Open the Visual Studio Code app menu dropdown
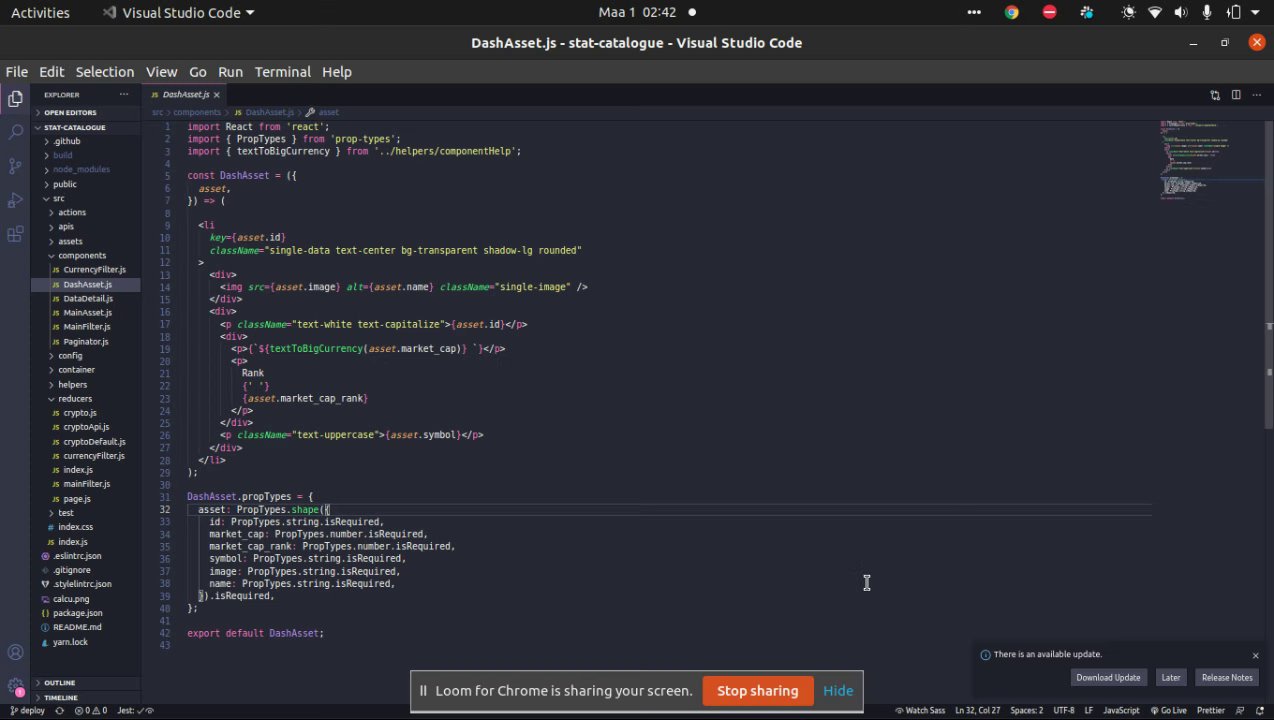The image size is (1274, 720). click(179, 13)
